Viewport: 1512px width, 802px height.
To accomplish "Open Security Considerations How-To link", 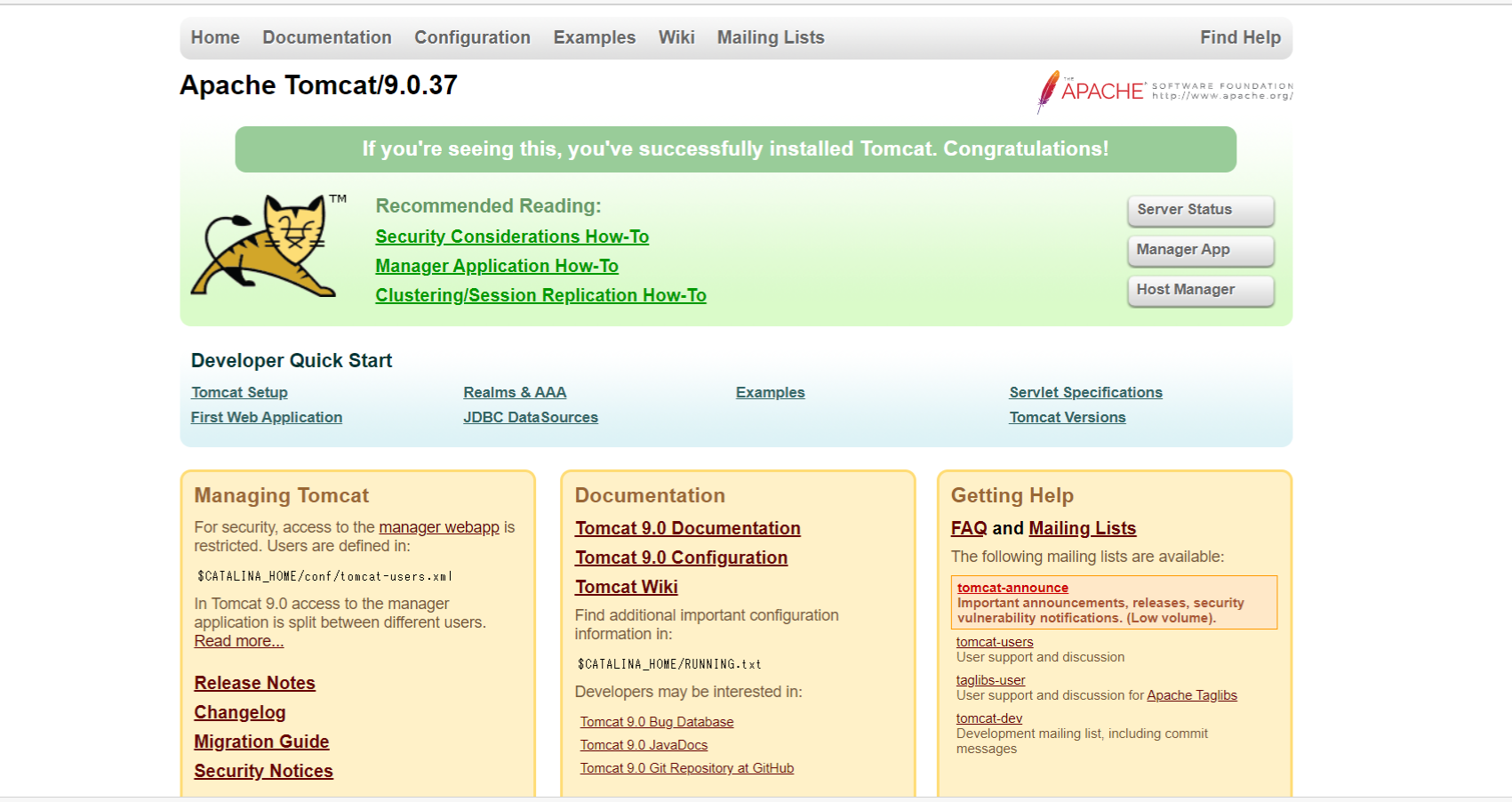I will 512,237.
